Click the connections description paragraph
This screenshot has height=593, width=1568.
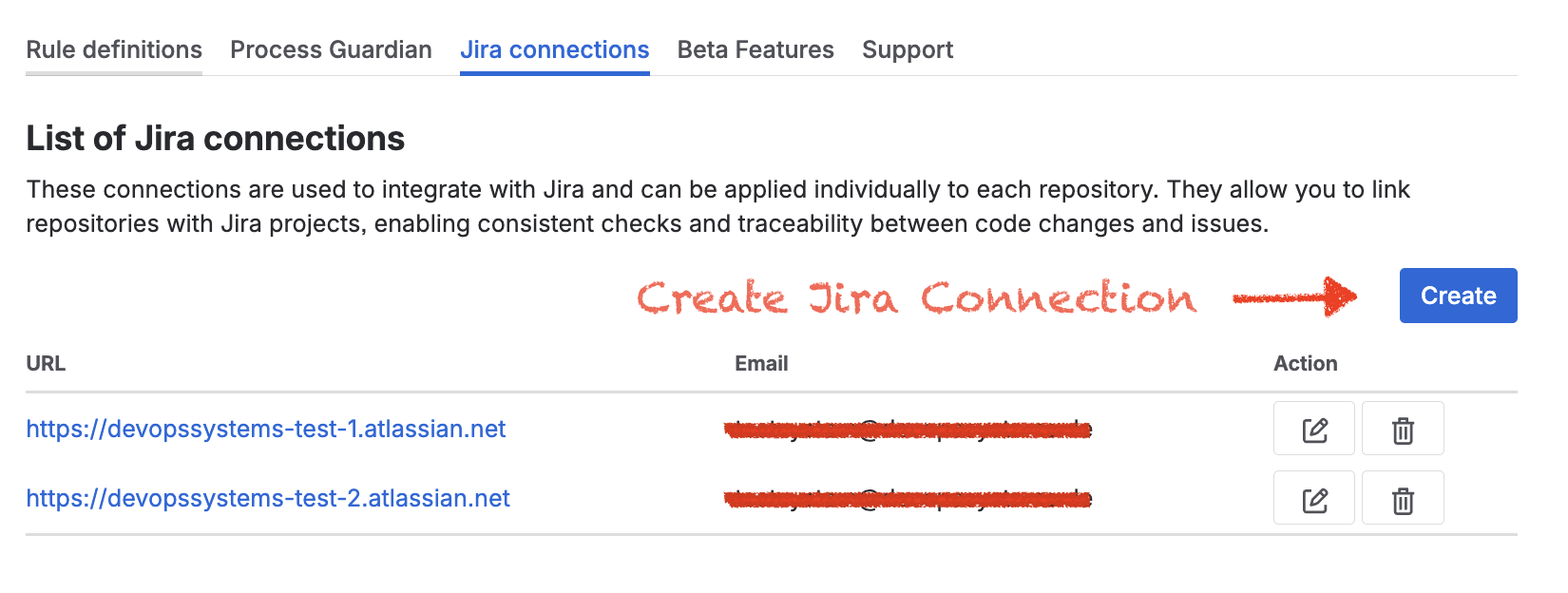pos(717,206)
